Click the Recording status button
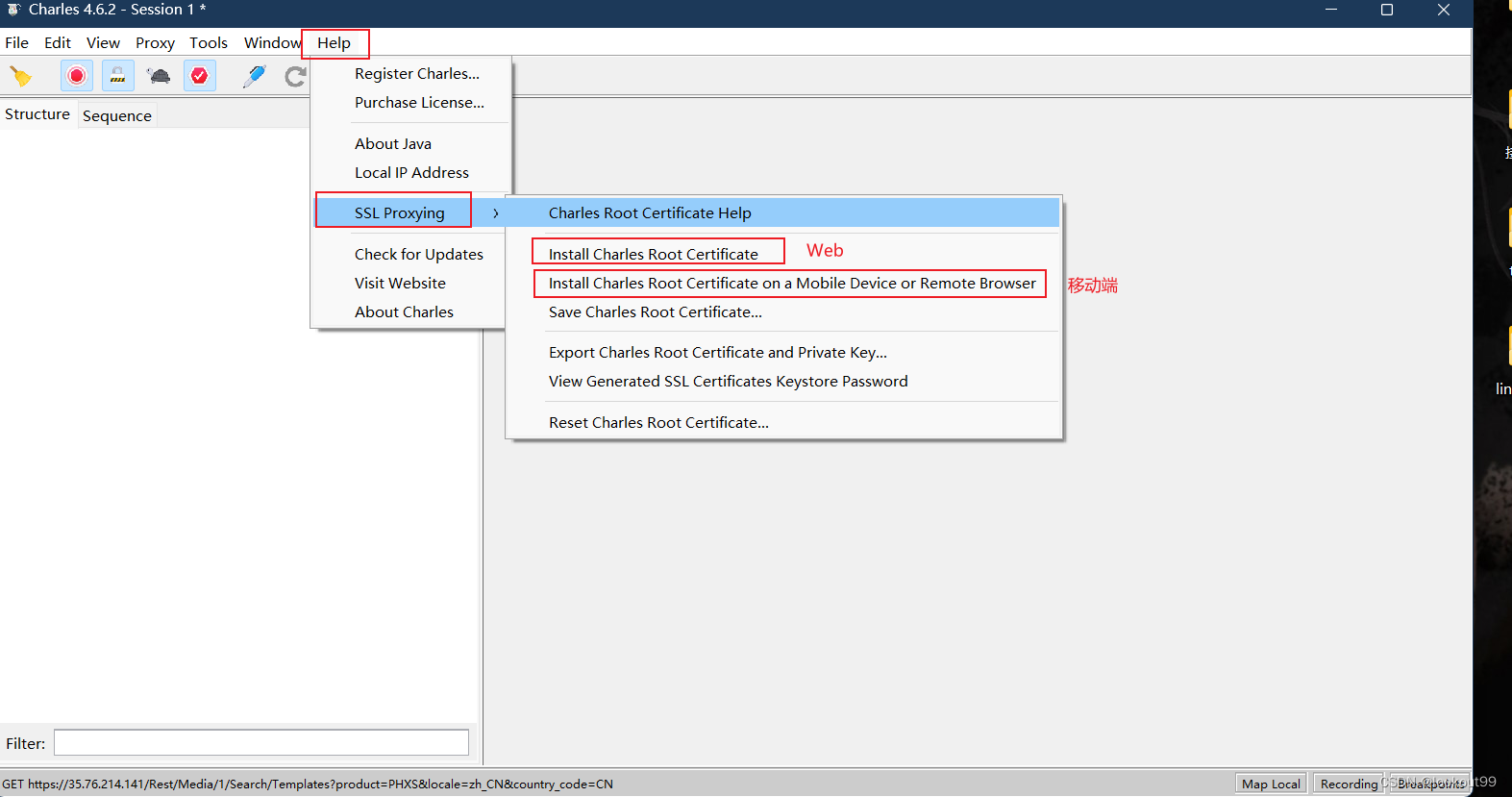The height and width of the screenshot is (797, 1512). click(1349, 785)
